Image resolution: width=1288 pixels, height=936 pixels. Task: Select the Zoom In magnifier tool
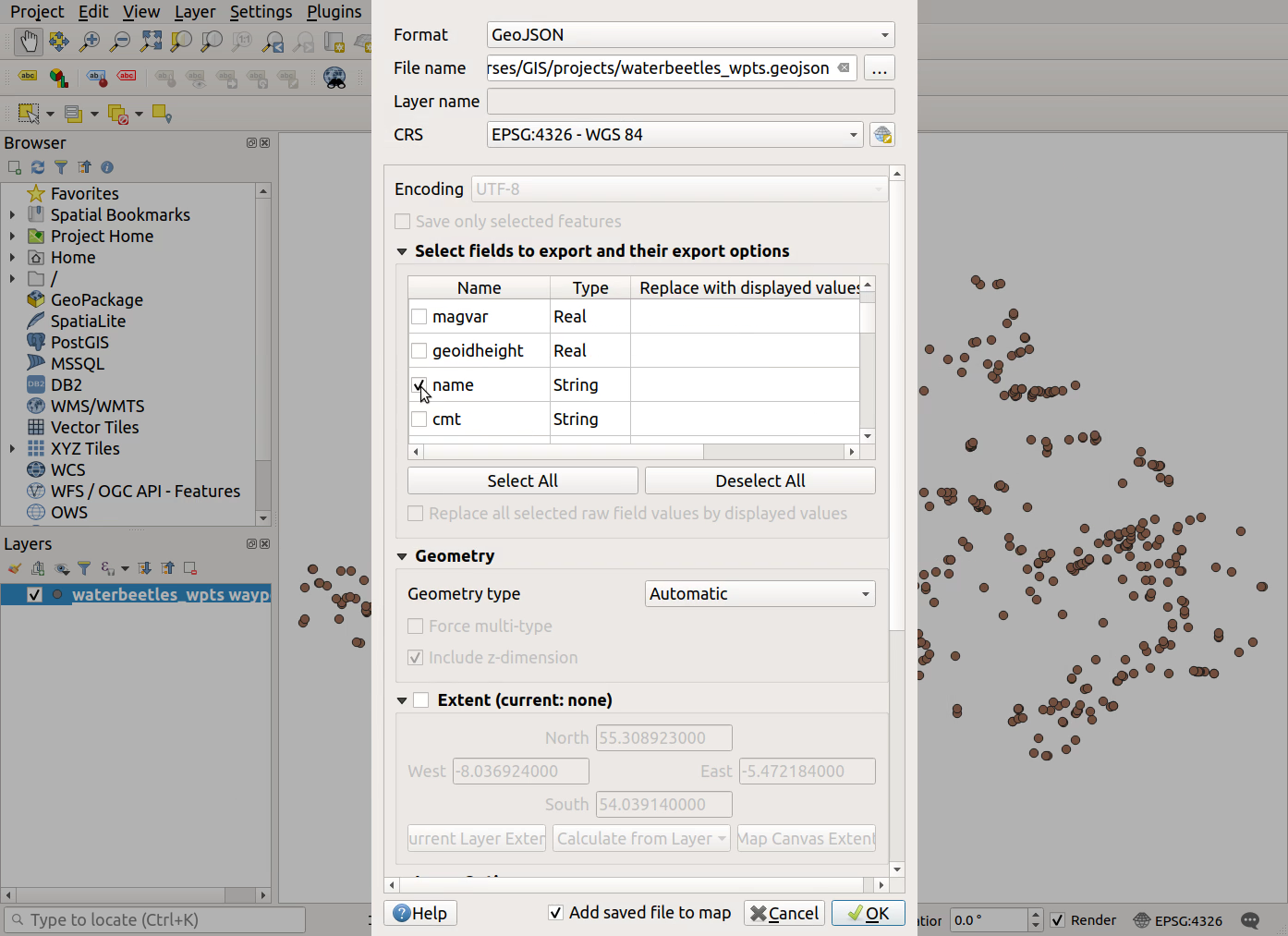point(90,42)
